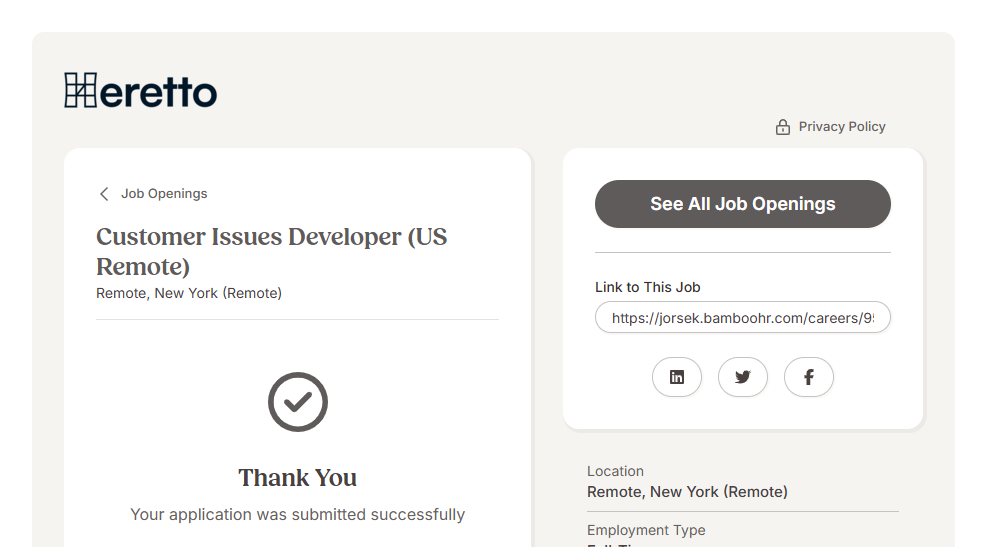This screenshot has height=547, width=987.
Task: Share the job on Twitter
Action: click(743, 377)
